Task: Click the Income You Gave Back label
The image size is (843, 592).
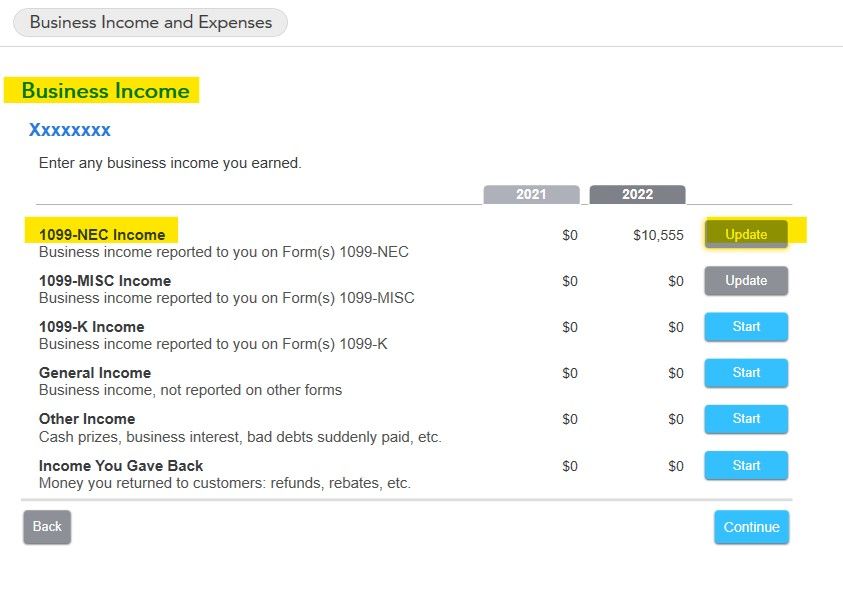Action: [x=121, y=466]
